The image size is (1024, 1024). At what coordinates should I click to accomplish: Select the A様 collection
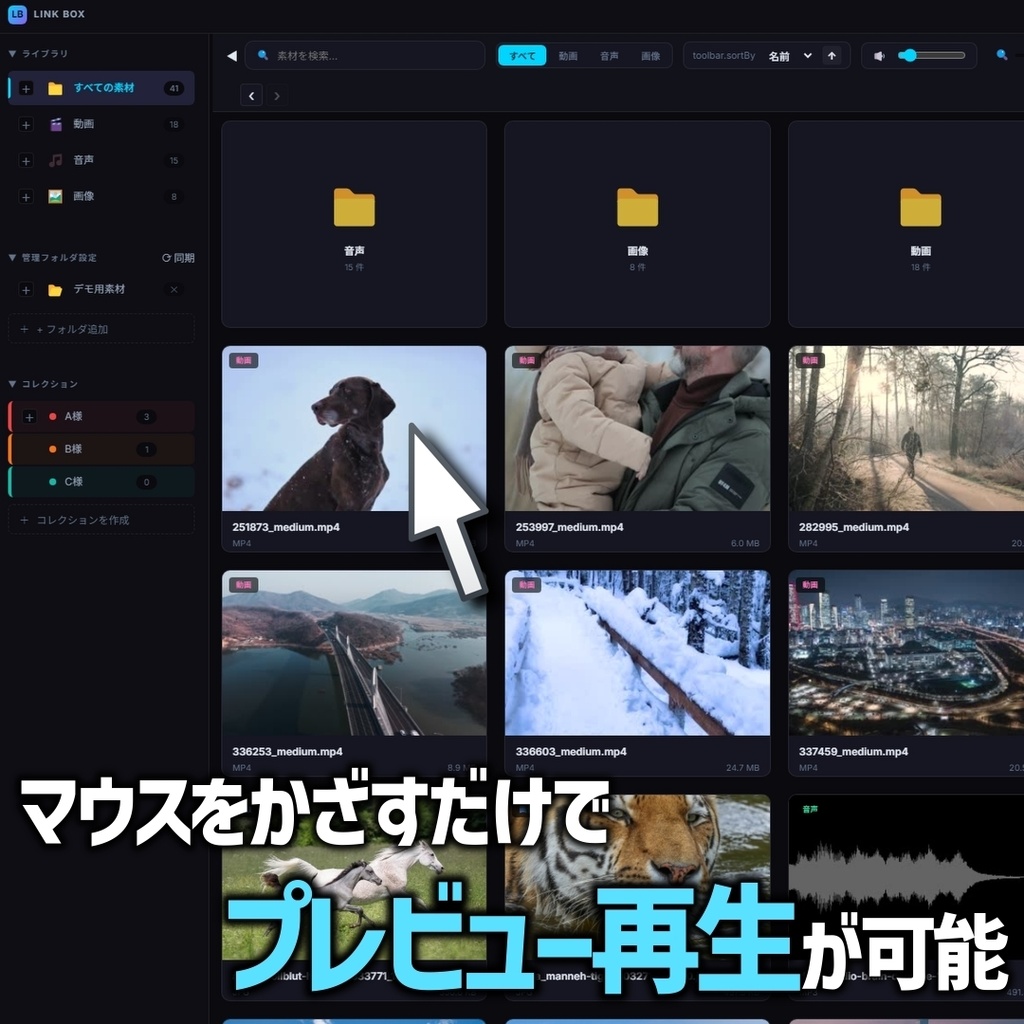coord(101,417)
